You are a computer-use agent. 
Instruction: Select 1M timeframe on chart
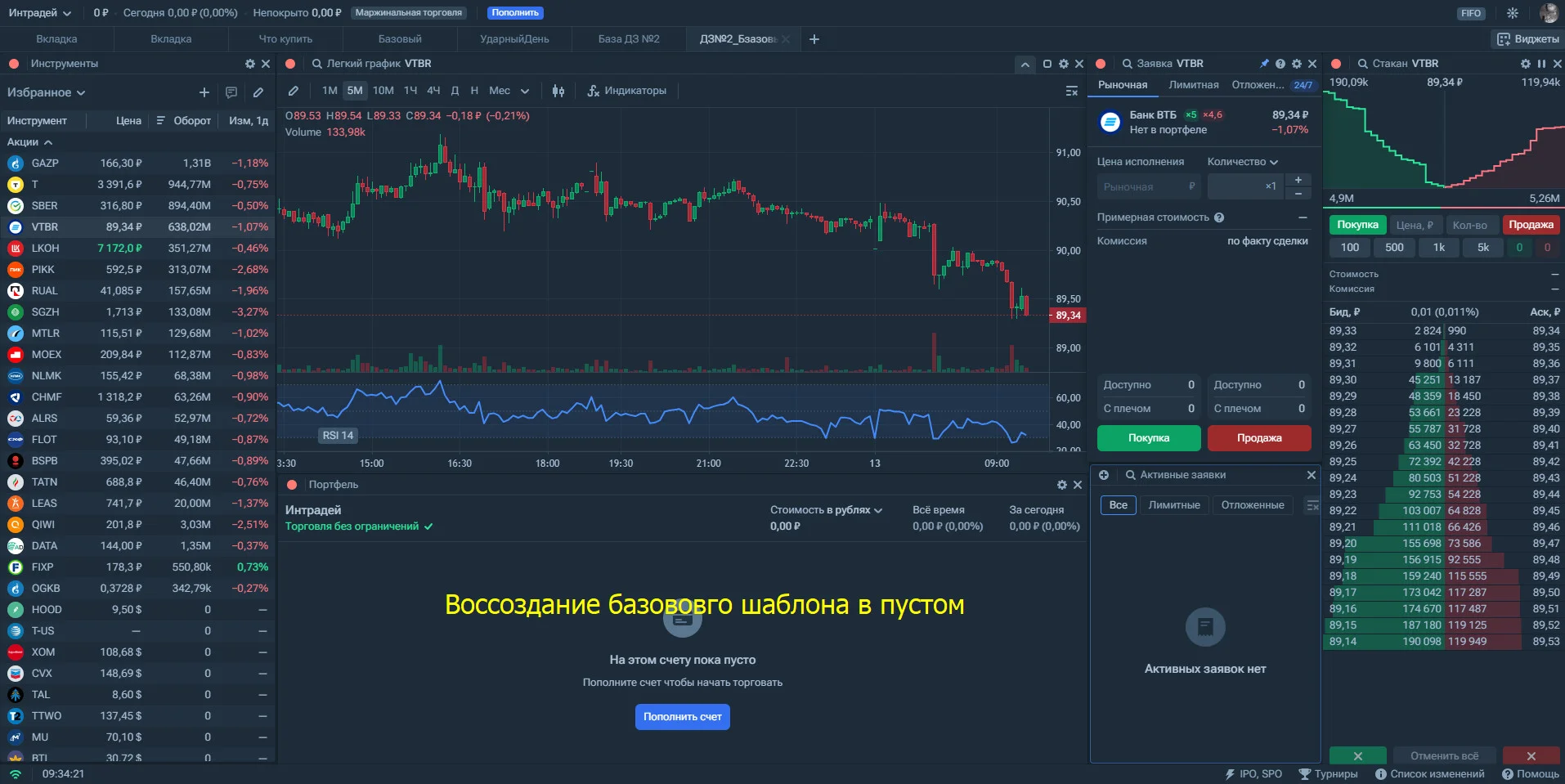click(330, 91)
